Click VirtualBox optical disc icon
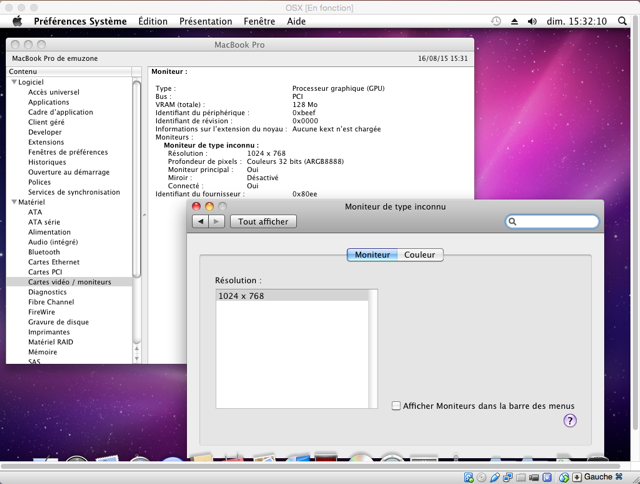The width and height of the screenshot is (640, 484). click(481, 477)
